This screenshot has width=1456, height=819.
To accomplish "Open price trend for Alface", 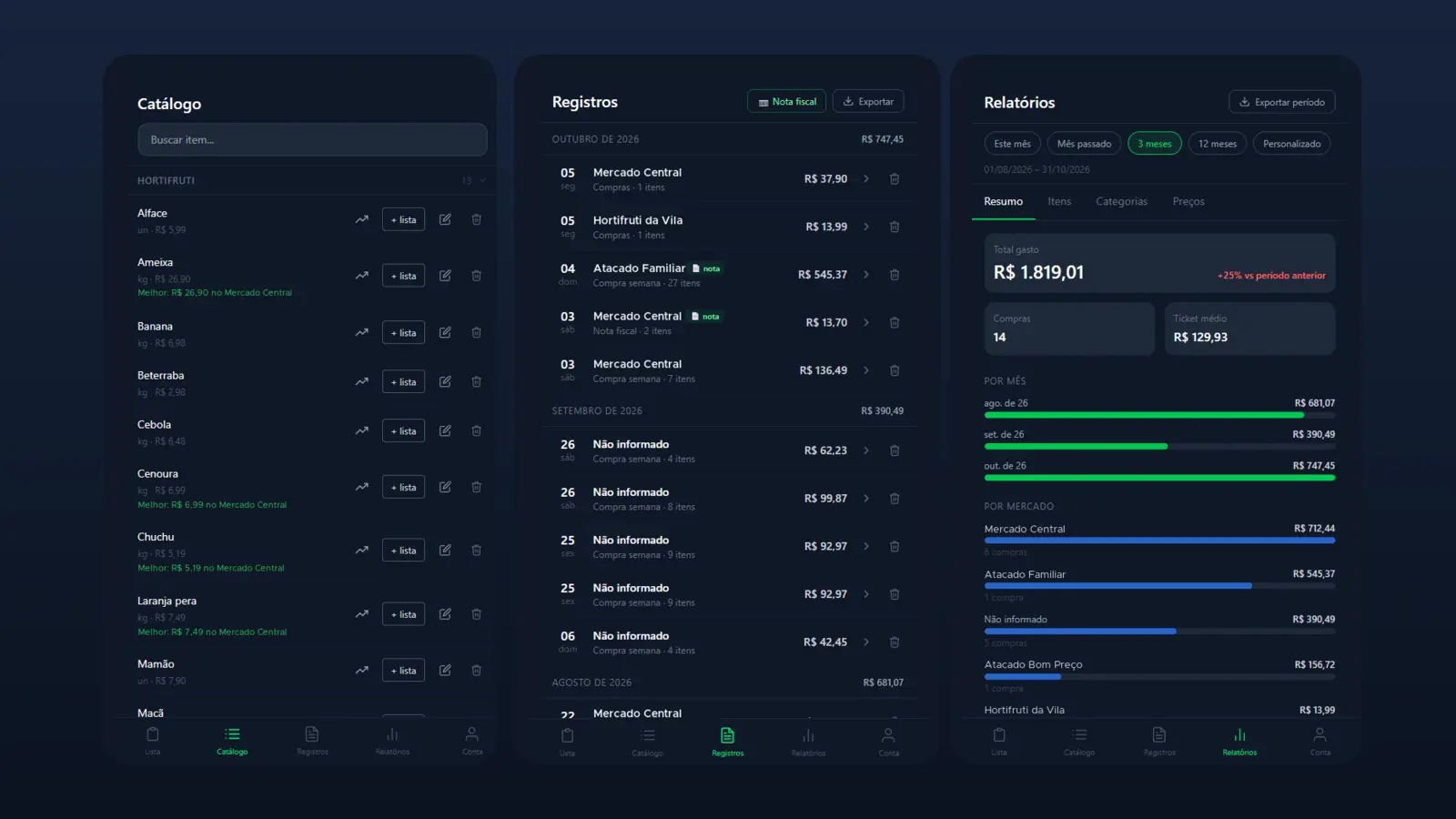I will coord(362,219).
